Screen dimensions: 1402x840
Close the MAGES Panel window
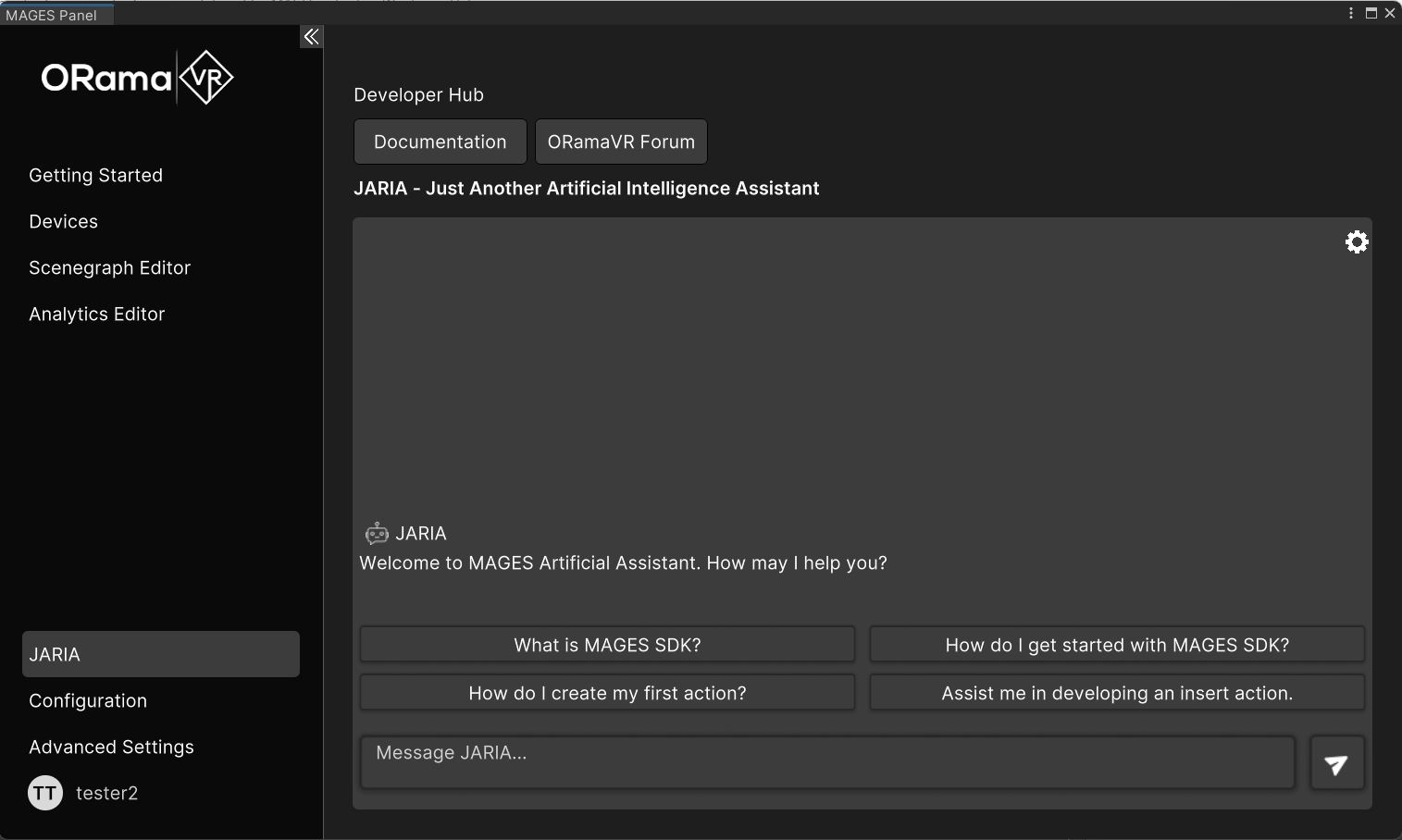coord(1389,13)
